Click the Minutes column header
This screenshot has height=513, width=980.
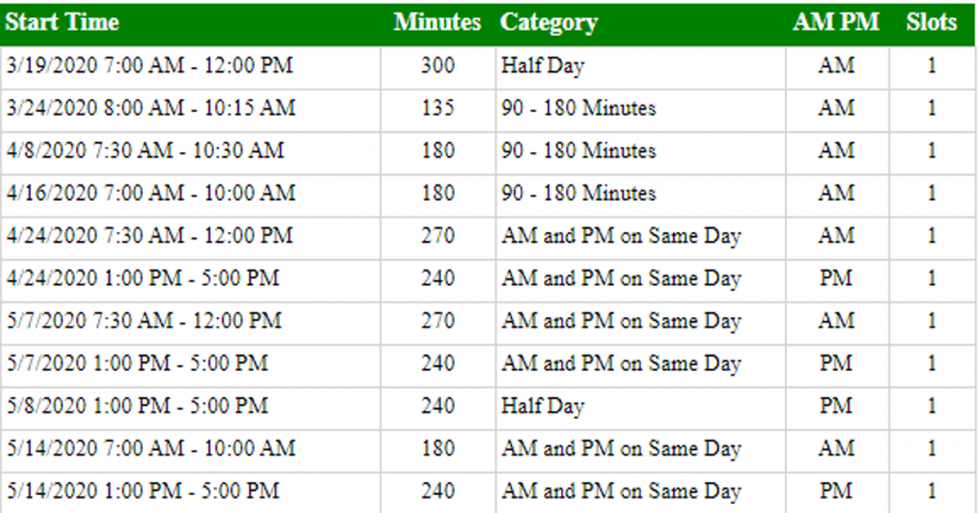438,22
